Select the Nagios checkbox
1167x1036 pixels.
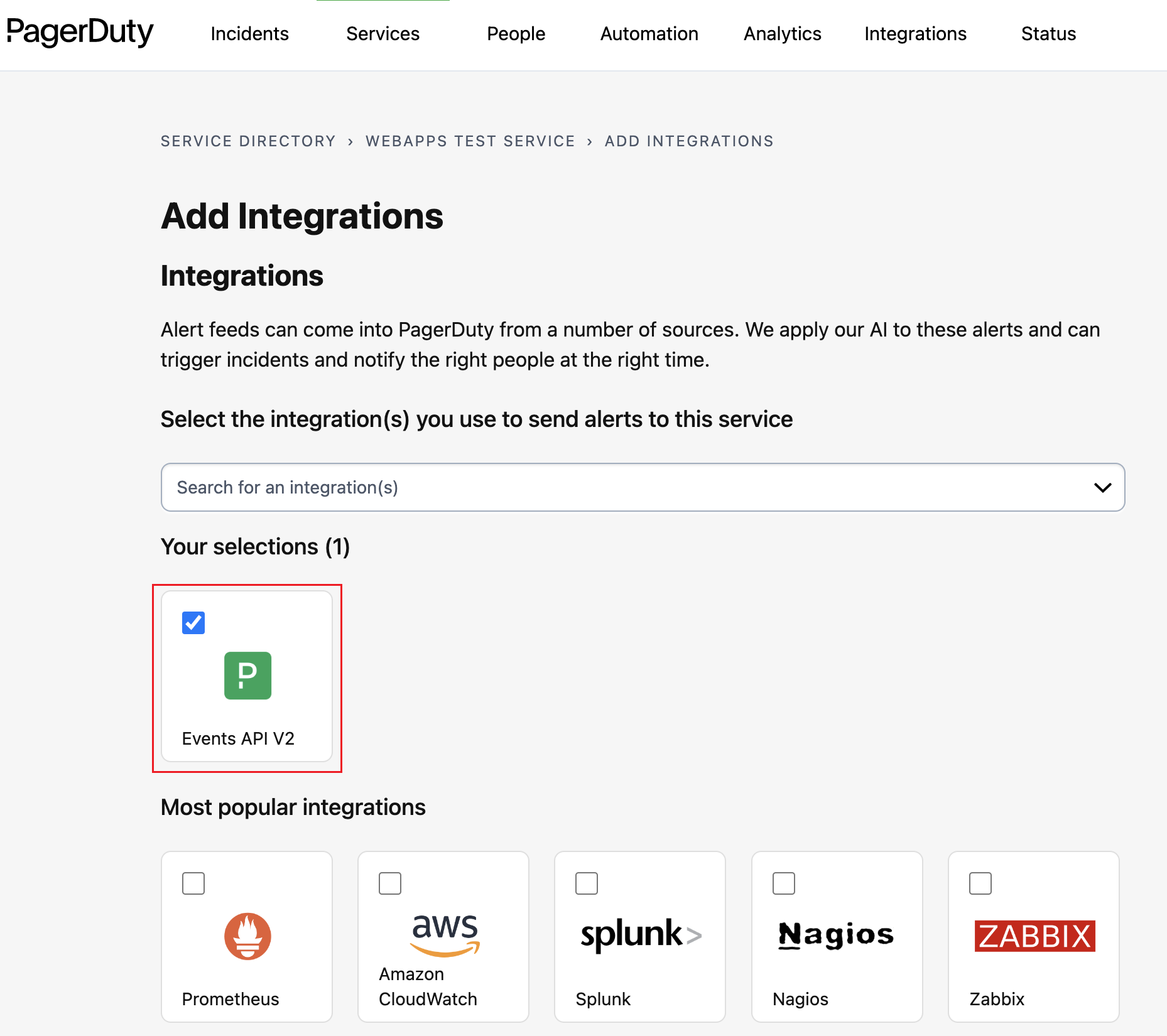[x=783, y=883]
